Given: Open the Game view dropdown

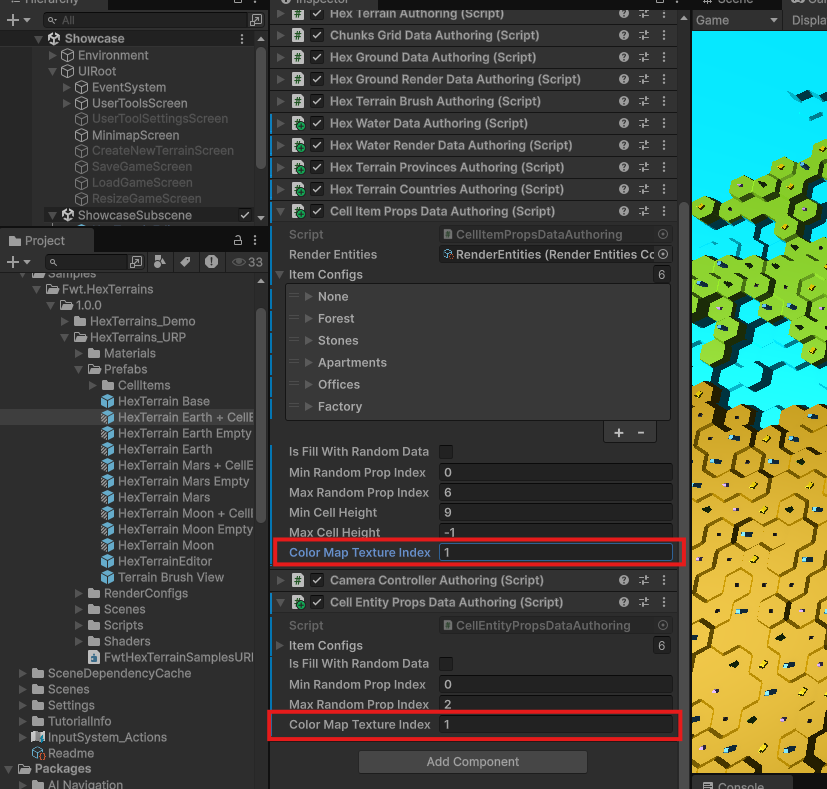Looking at the screenshot, I should tap(736, 21).
